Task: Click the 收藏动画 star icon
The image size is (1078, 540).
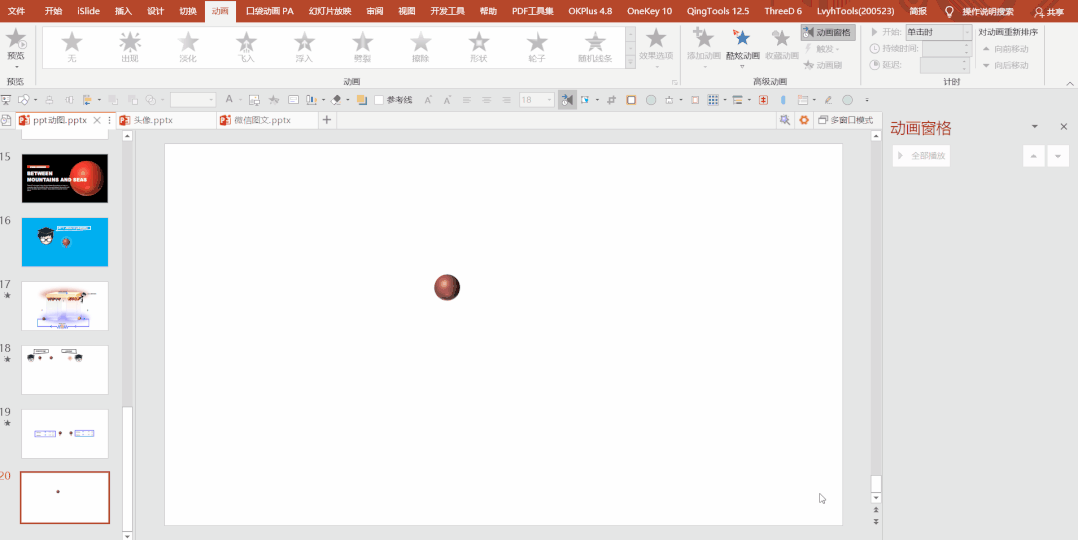Action: (x=781, y=38)
